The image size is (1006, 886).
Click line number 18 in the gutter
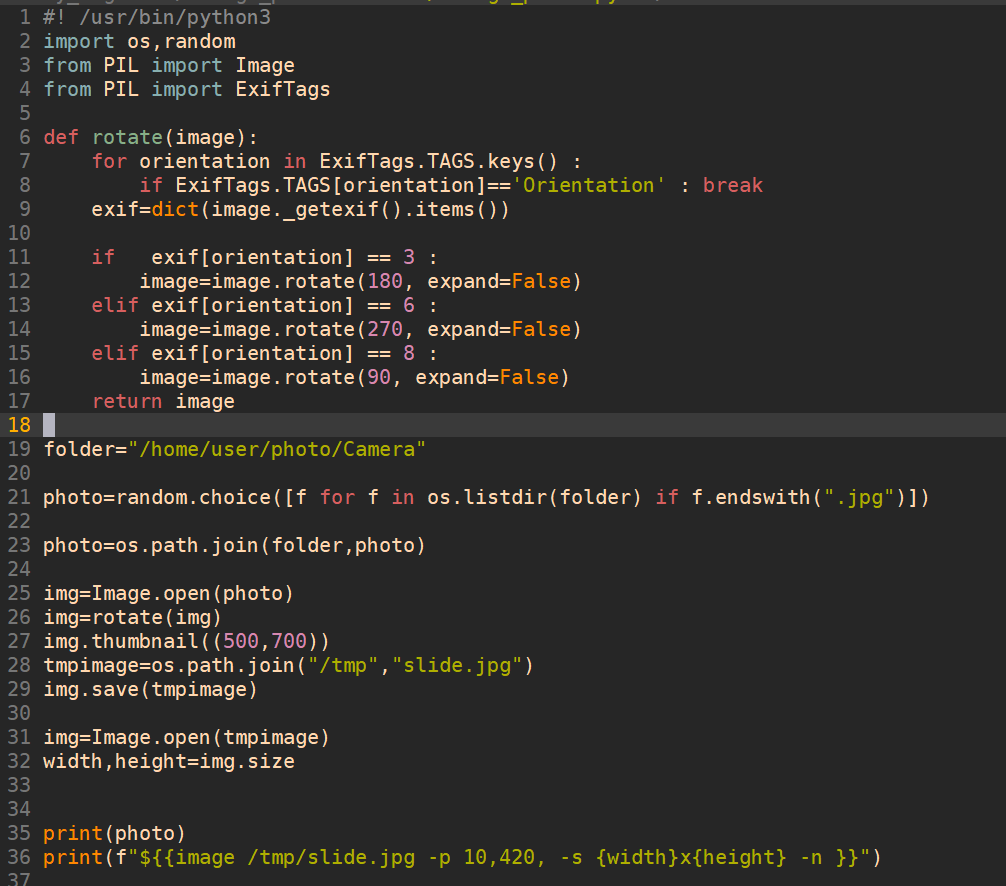19,425
